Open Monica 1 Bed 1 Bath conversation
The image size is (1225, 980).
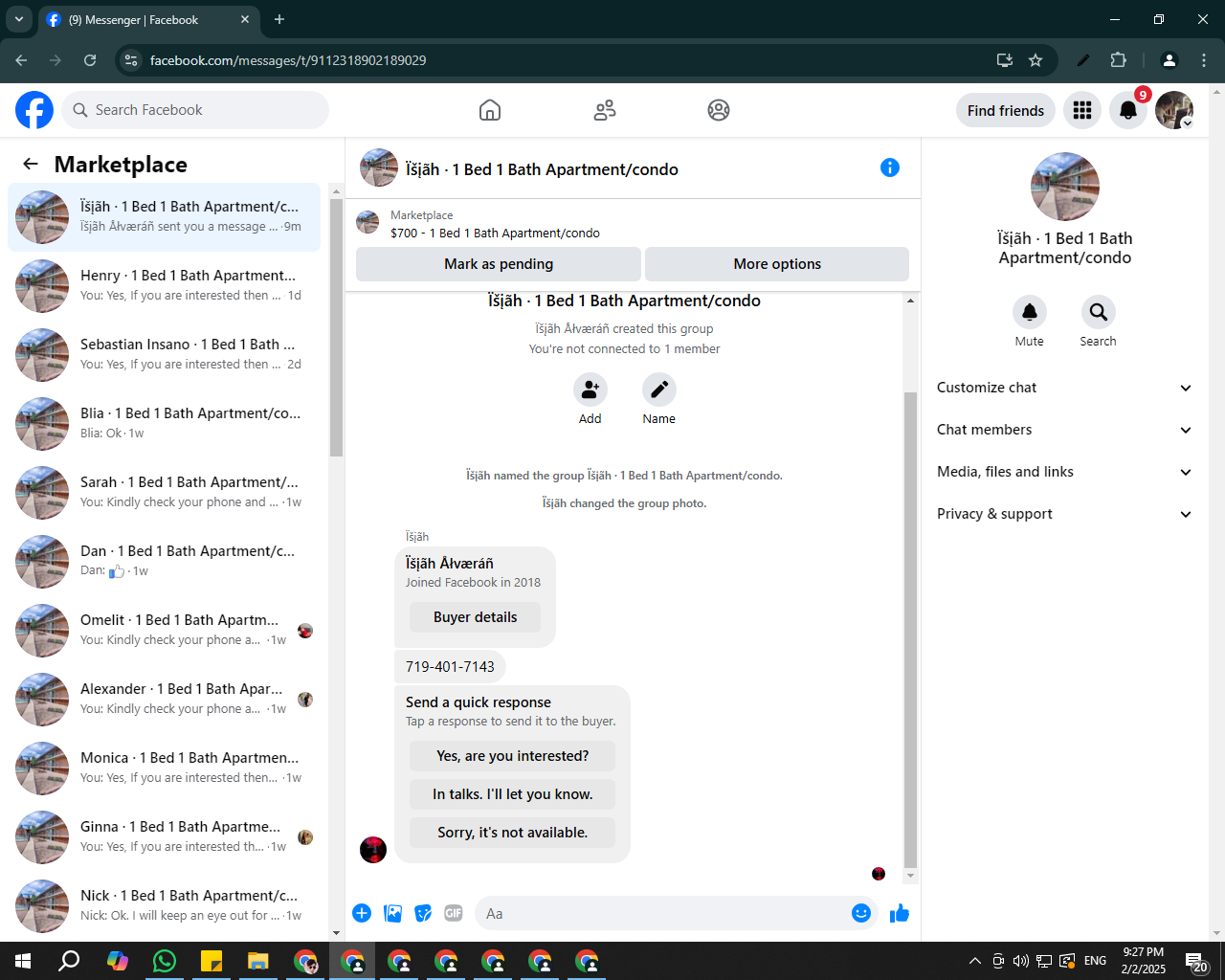165,768
